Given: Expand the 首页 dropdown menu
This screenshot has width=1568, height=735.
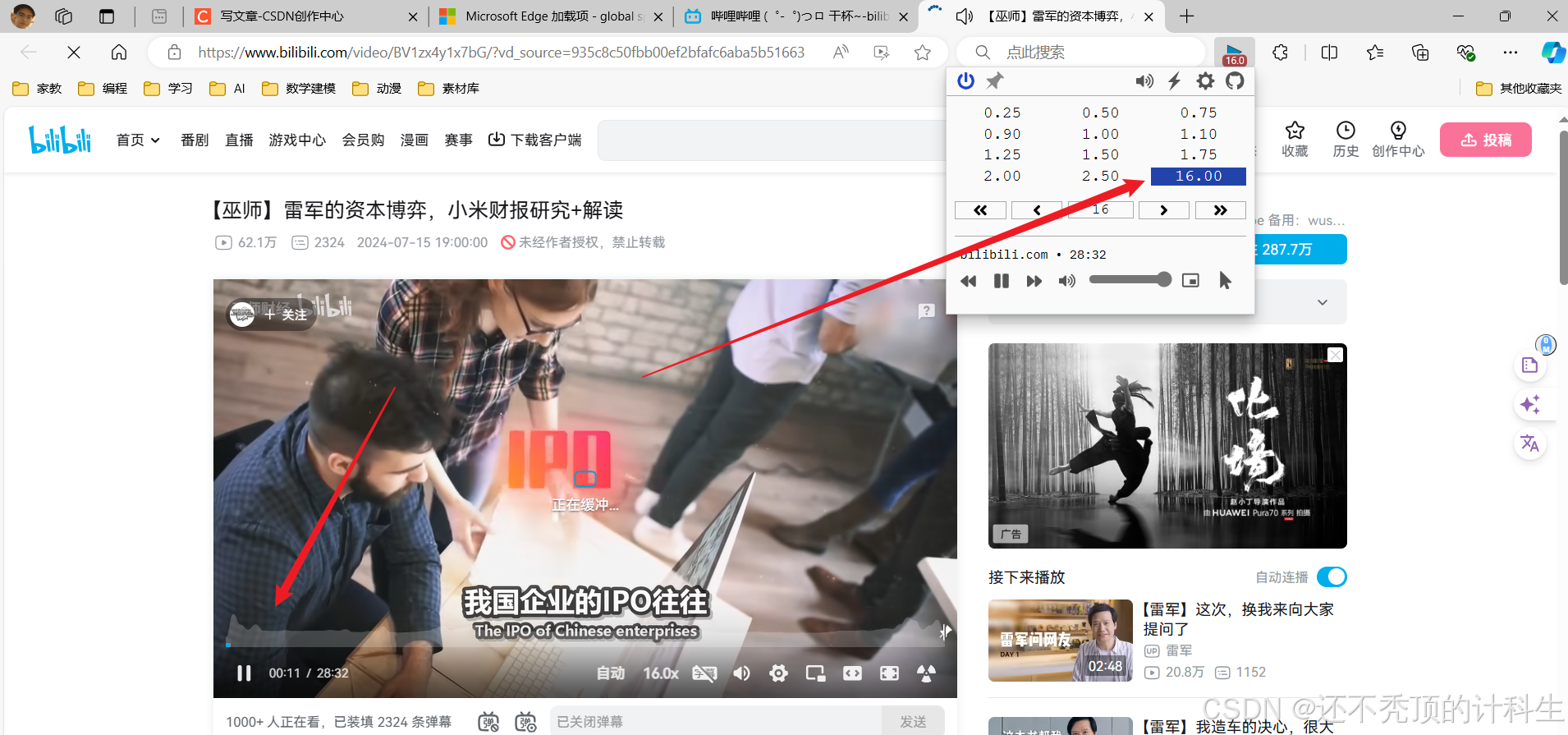Looking at the screenshot, I should pyautogui.click(x=138, y=140).
